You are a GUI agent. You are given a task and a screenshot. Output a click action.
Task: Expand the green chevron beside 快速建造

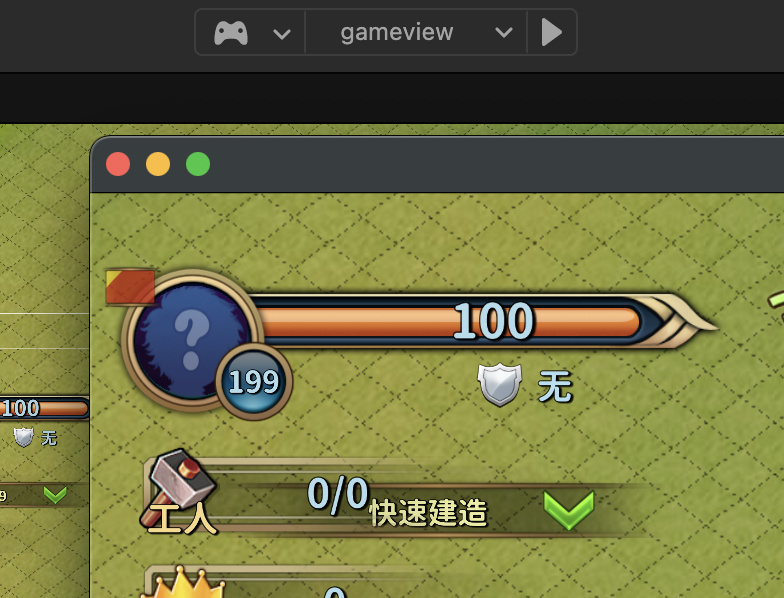569,510
